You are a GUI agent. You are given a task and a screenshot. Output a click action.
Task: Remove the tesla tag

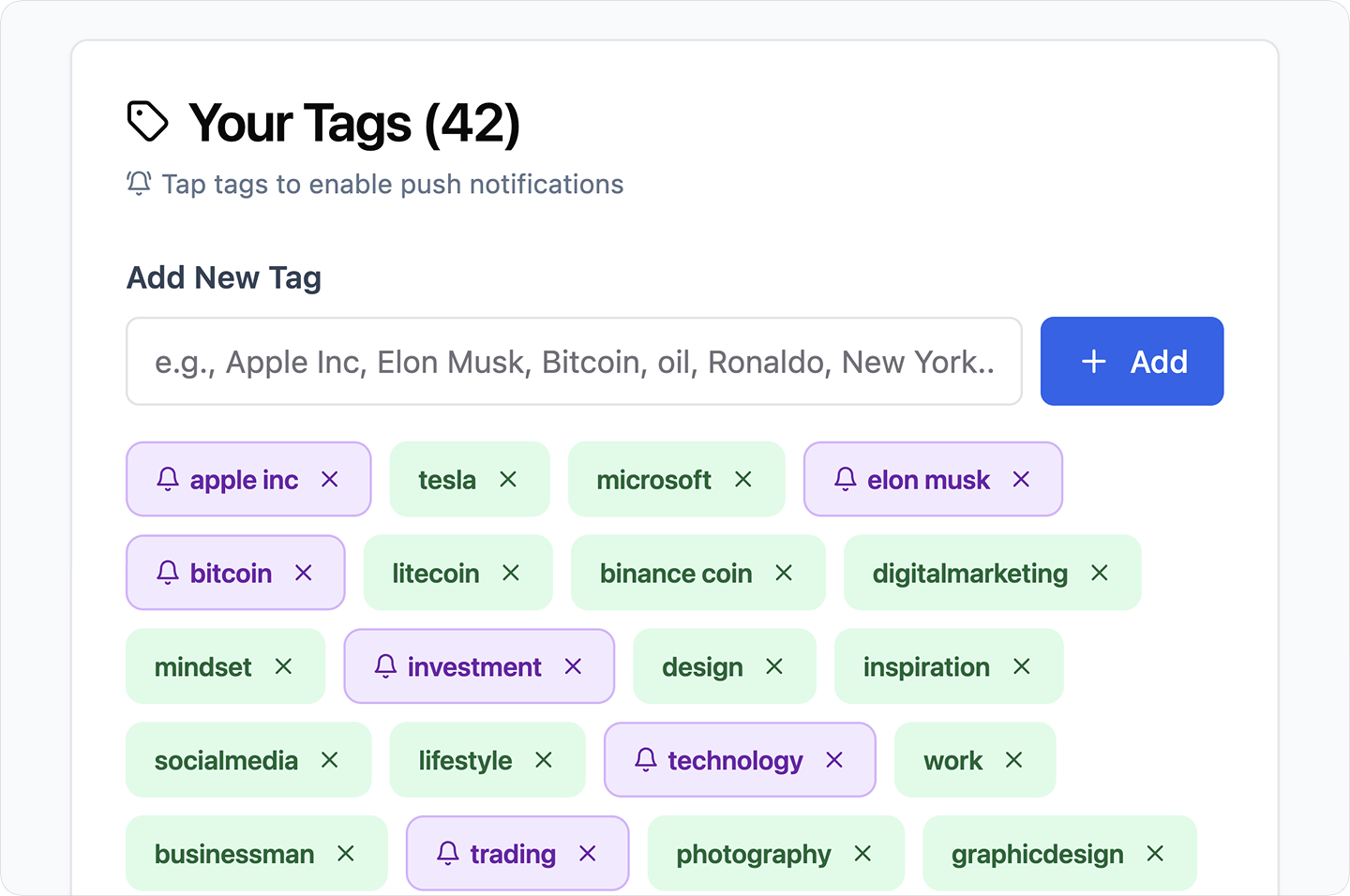click(508, 480)
